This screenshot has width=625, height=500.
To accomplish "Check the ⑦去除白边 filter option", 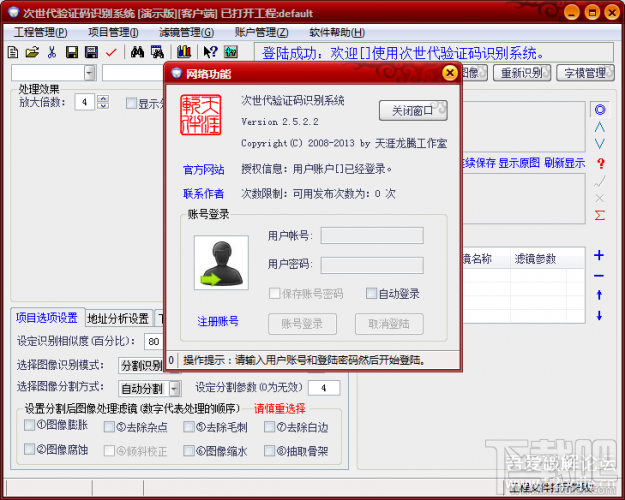I will (269, 427).
